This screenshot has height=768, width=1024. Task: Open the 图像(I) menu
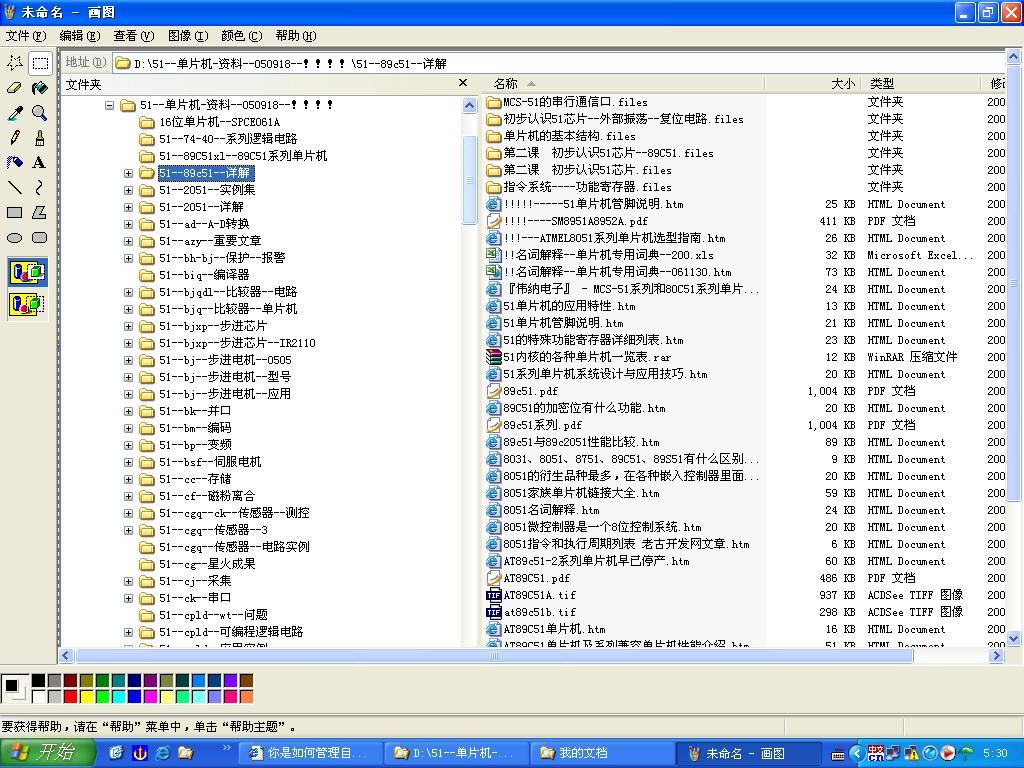click(188, 36)
